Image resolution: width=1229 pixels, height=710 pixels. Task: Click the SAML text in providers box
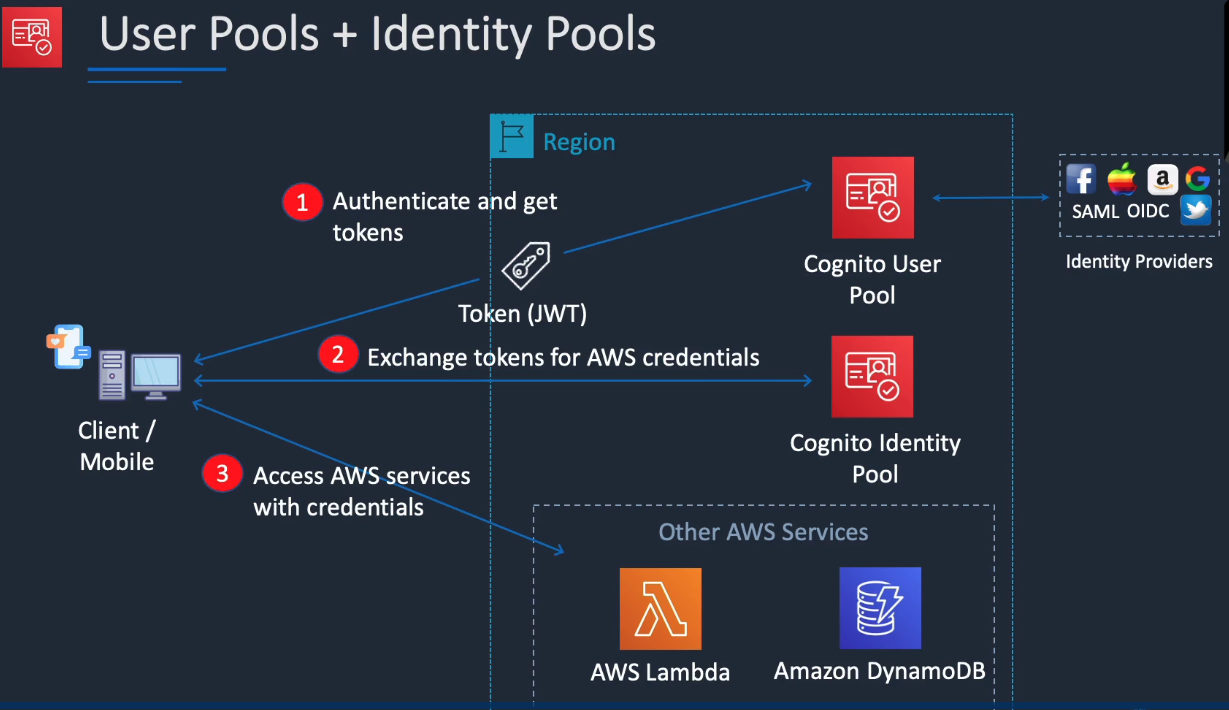pyautogui.click(x=1096, y=212)
